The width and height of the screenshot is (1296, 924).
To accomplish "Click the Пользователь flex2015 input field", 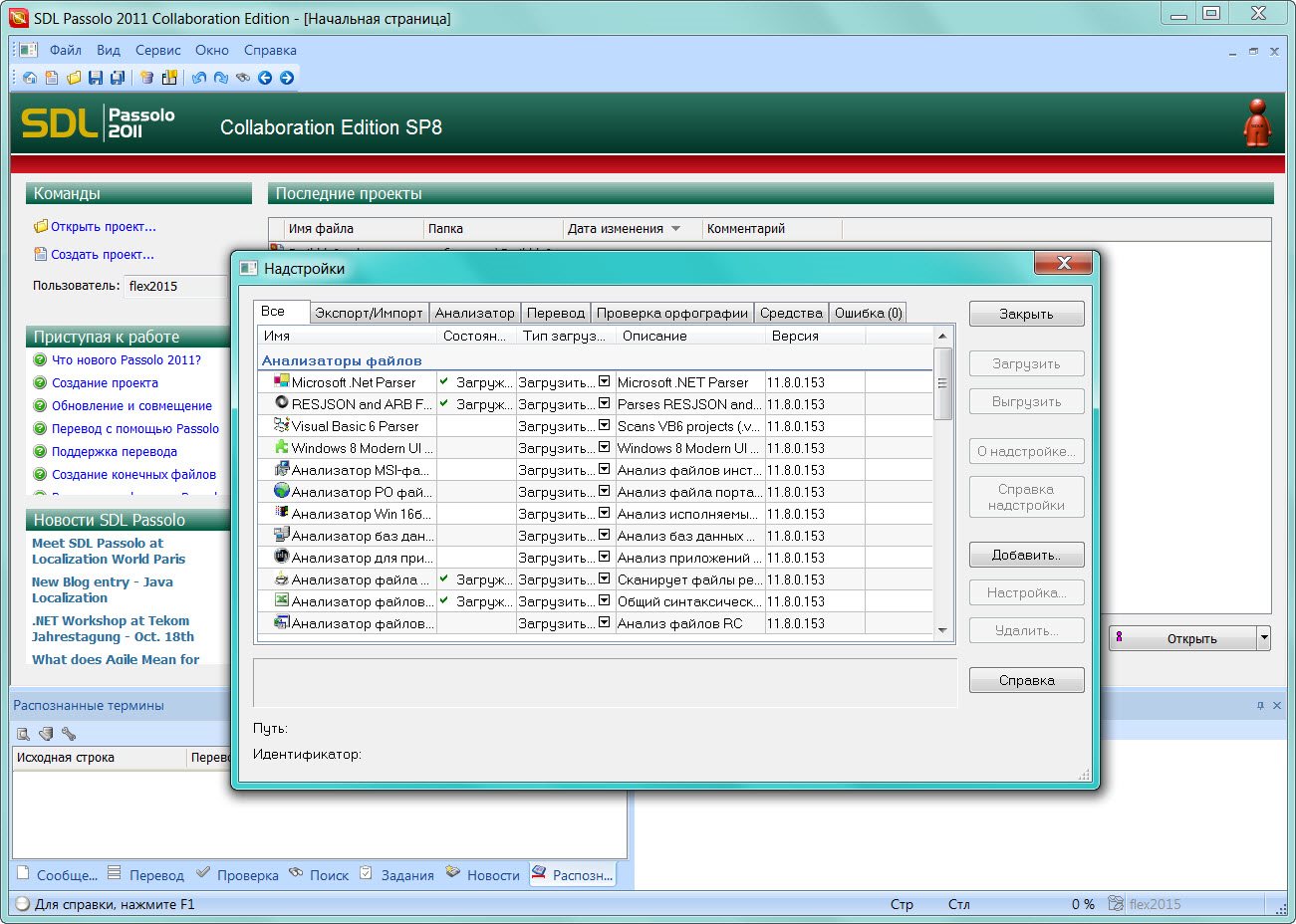I will 175,286.
